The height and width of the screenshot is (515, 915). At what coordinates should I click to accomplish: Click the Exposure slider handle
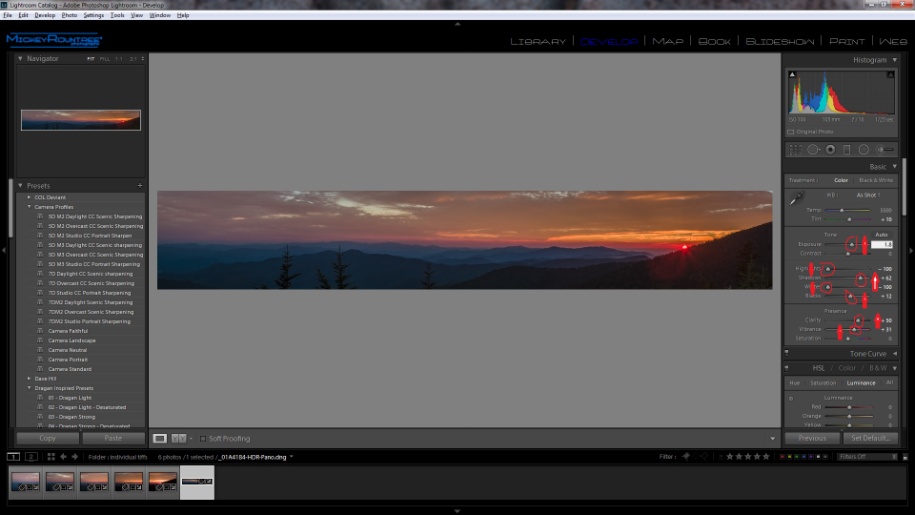pos(852,244)
